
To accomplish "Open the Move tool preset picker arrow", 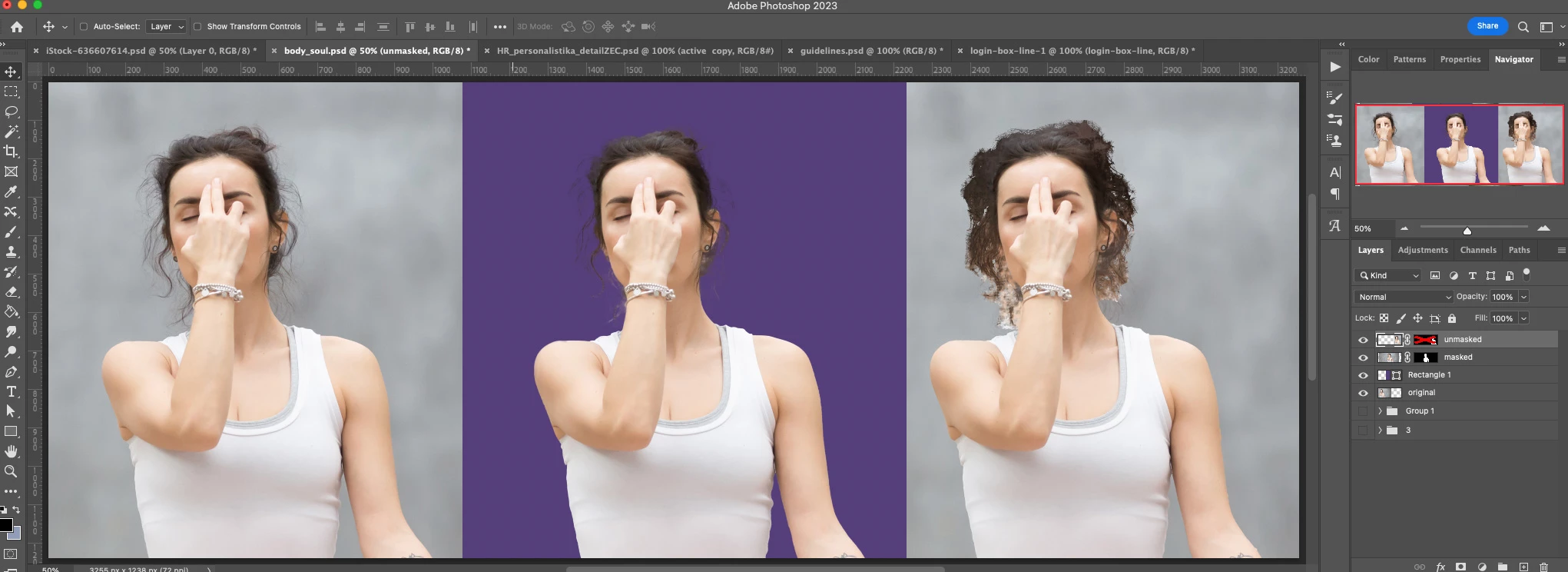I will click(65, 27).
